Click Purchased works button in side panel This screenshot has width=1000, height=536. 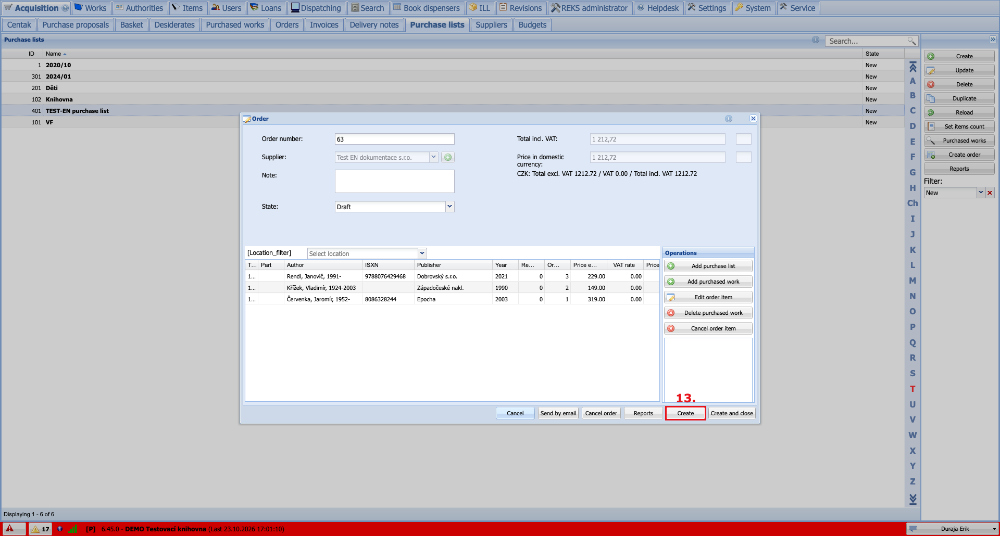(960, 140)
